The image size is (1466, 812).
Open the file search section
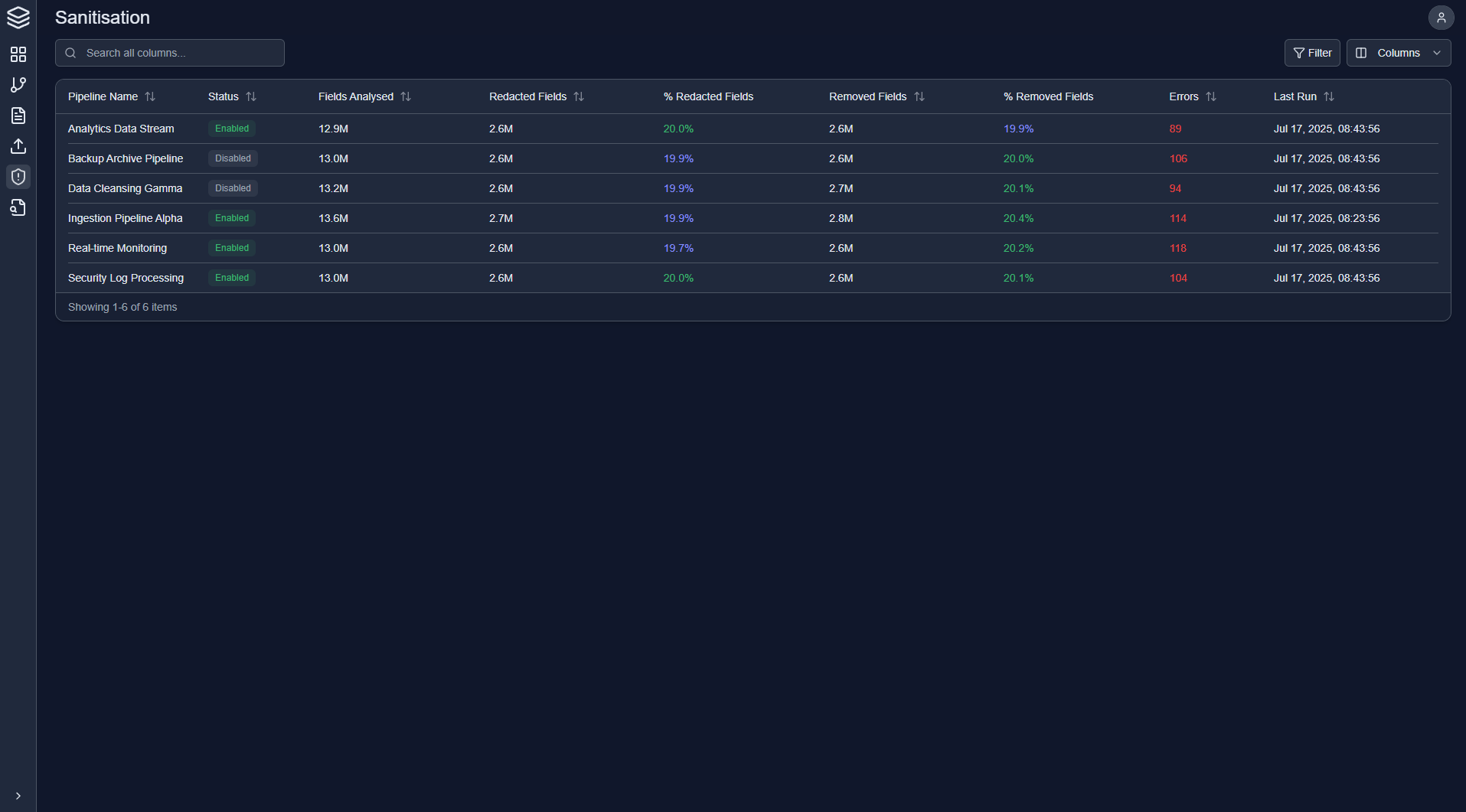click(18, 207)
